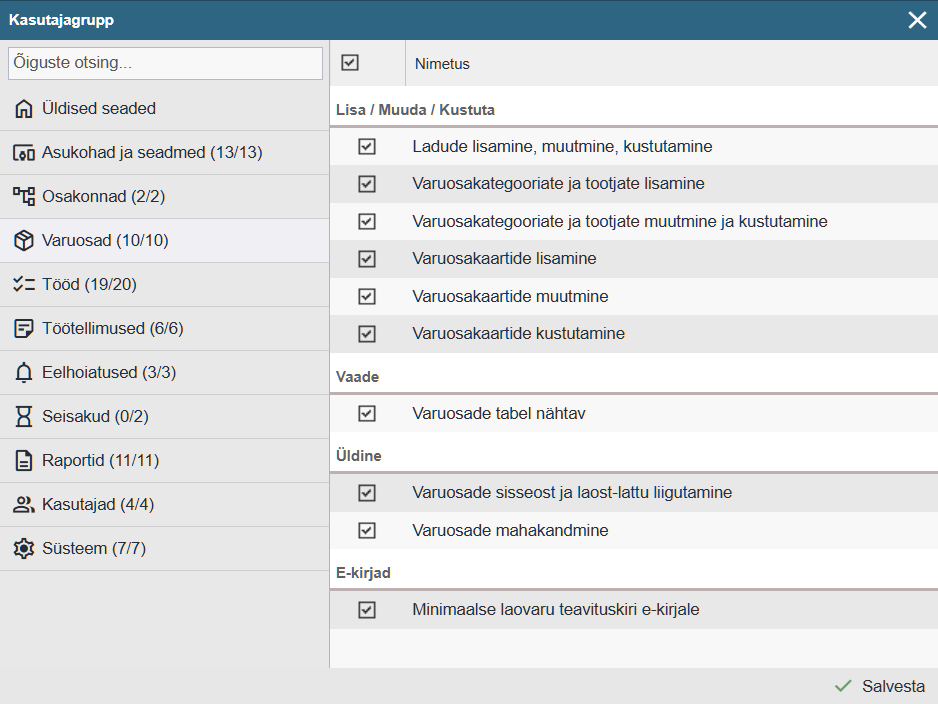Viewport: 938px width, 704px height.
Task: Click the Õiguste otsing search field
Action: tap(165, 63)
